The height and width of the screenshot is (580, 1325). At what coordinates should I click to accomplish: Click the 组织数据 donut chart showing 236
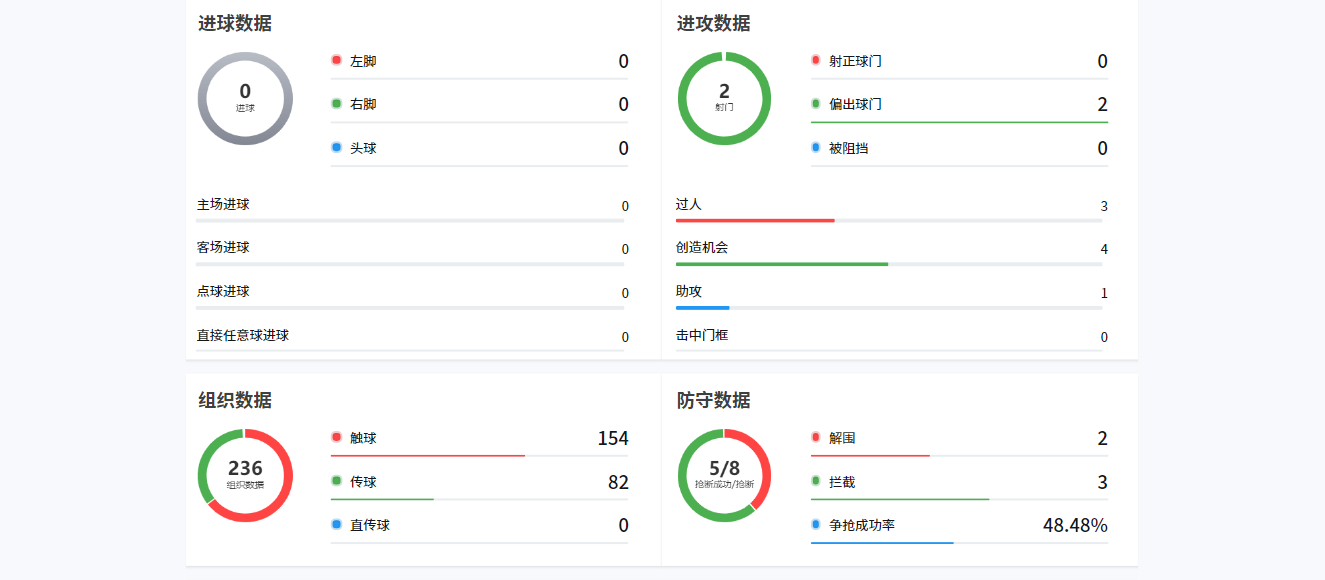(x=245, y=475)
